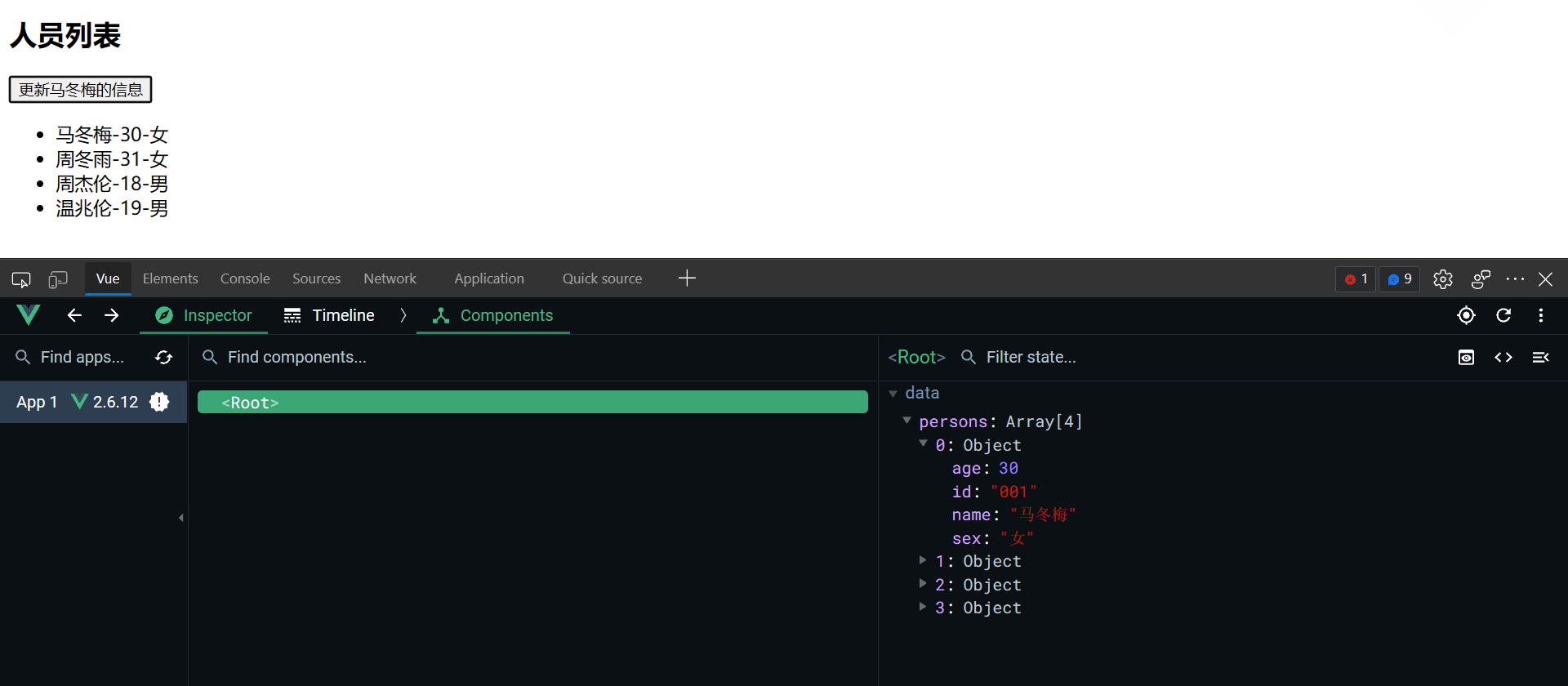Image resolution: width=1568 pixels, height=686 pixels.
Task: Switch to the Console tab
Action: [245, 279]
